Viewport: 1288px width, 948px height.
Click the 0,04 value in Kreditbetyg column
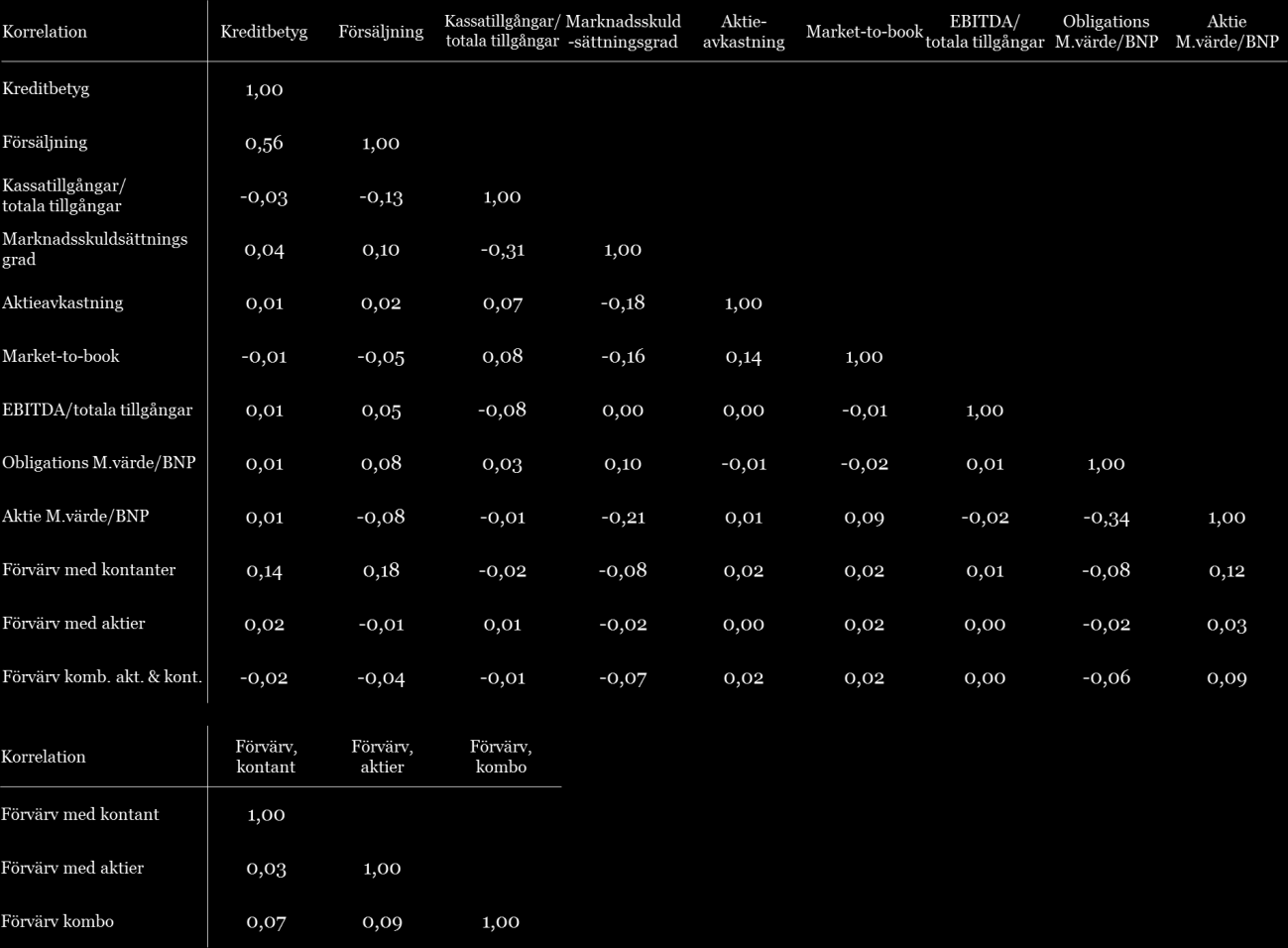tap(264, 250)
